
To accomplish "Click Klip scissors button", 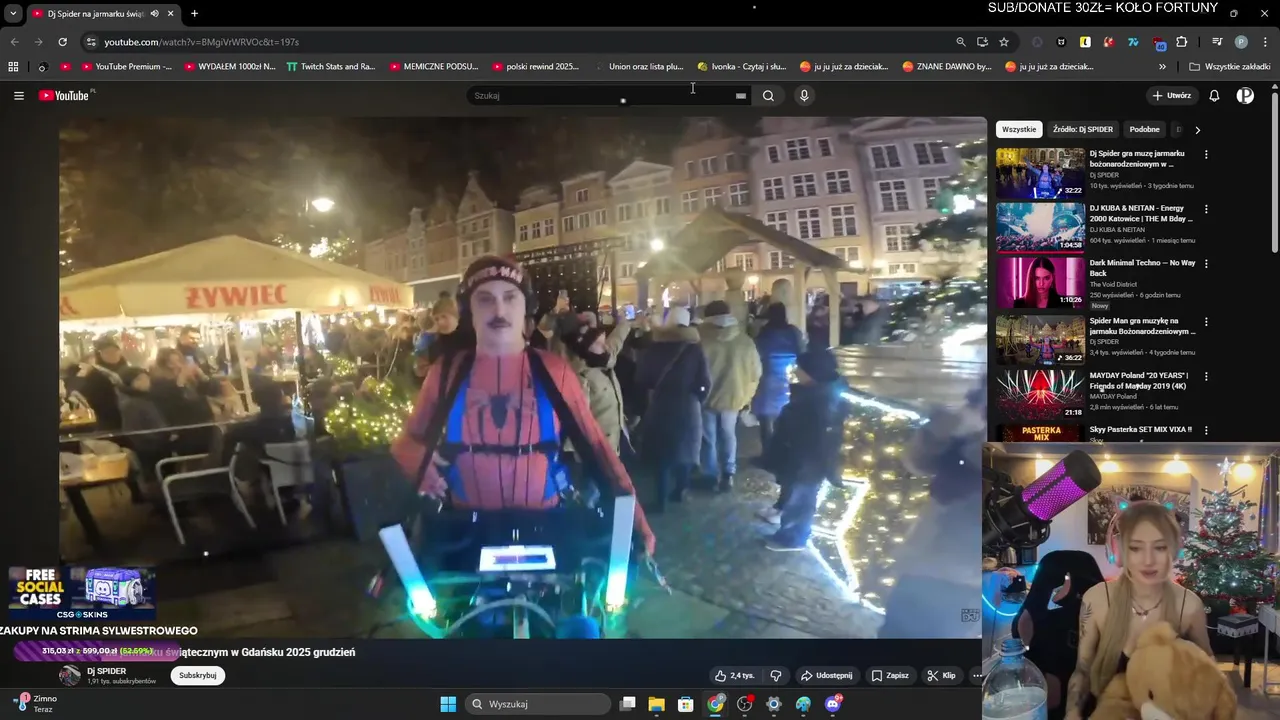I will (941, 676).
